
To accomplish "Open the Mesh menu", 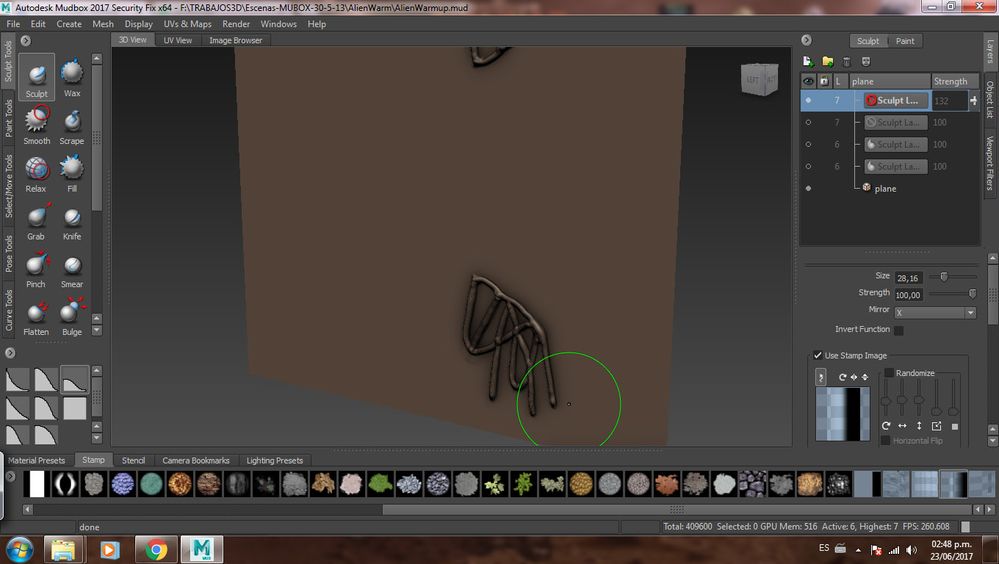I will click(x=103, y=24).
